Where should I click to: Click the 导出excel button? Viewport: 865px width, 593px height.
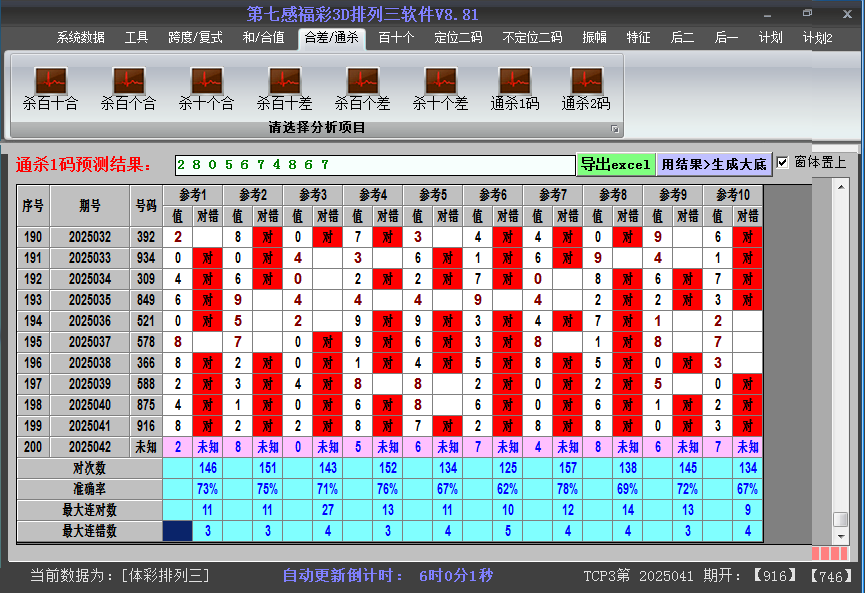[615, 164]
